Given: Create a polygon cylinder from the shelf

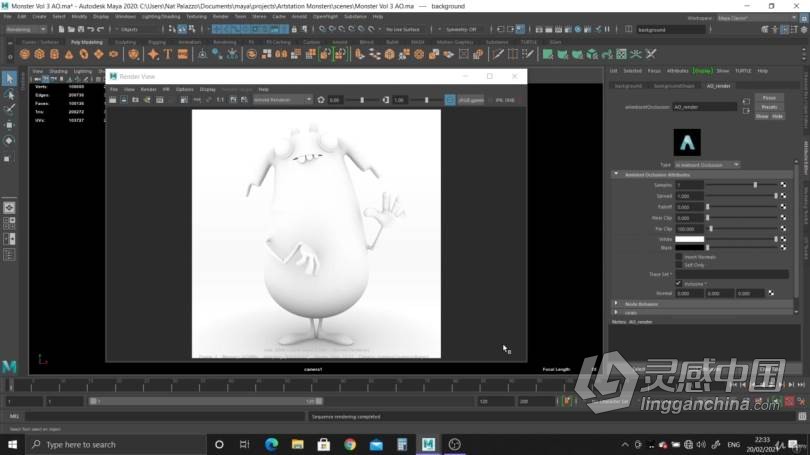Looking at the screenshot, I should click(54, 54).
